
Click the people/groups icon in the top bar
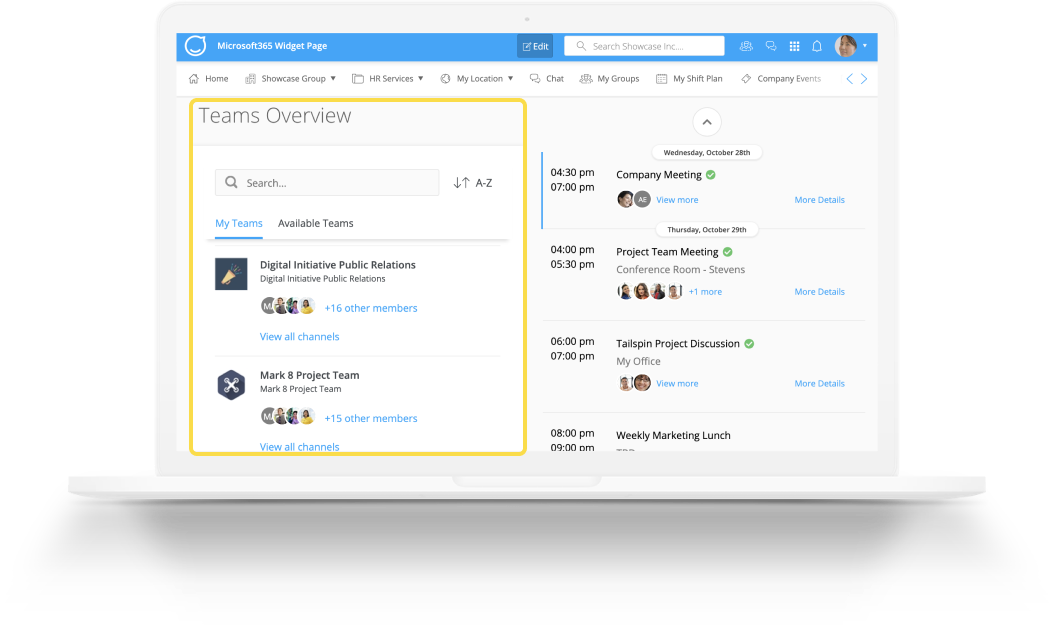746,45
